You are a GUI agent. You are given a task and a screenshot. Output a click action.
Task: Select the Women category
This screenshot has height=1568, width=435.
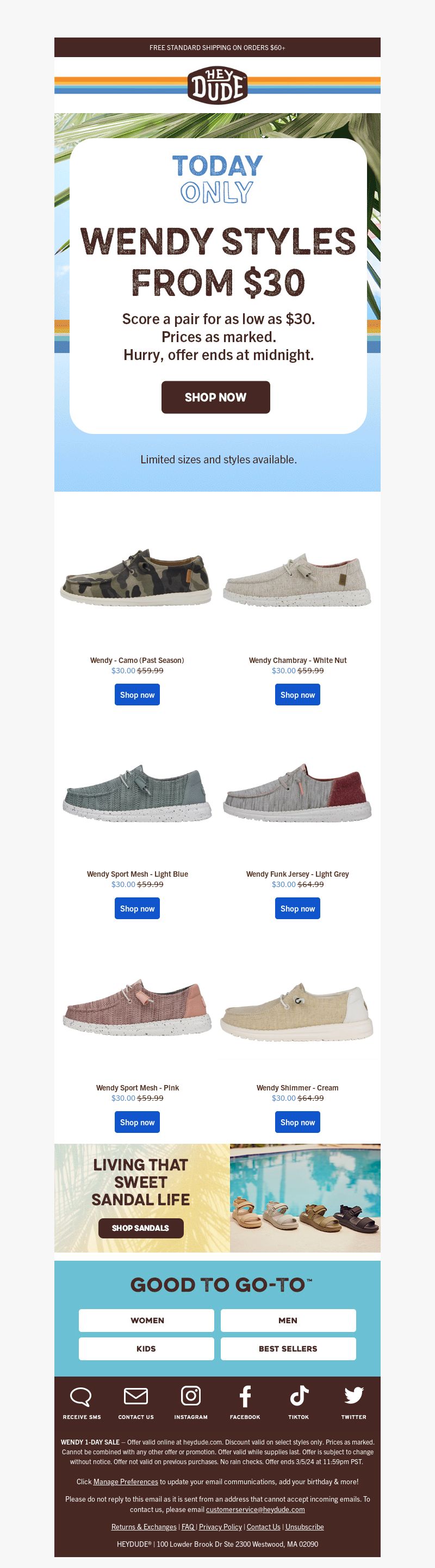click(147, 1320)
